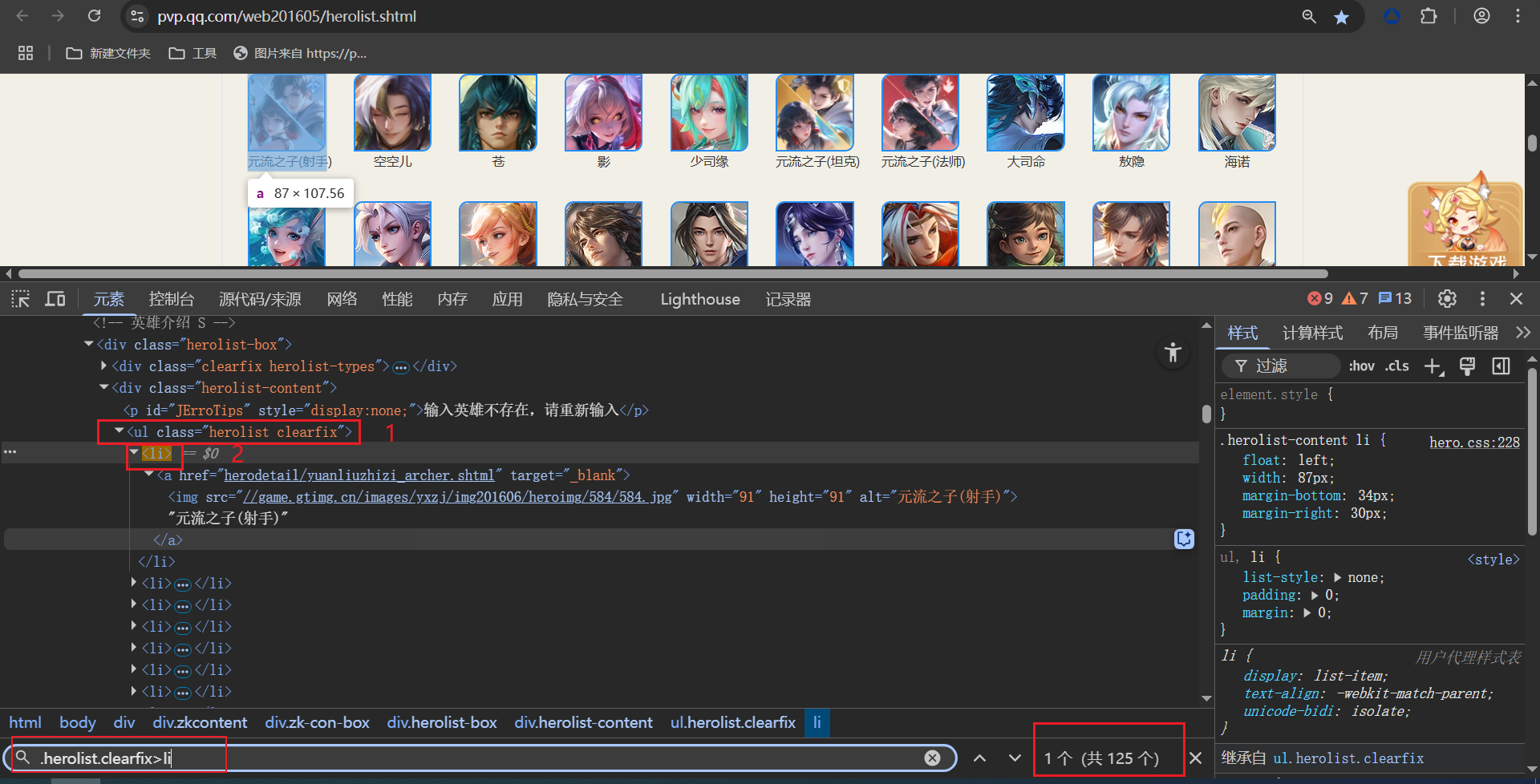1540x784 pixels.
Task: Clear the search field with X icon
Action: (x=932, y=758)
